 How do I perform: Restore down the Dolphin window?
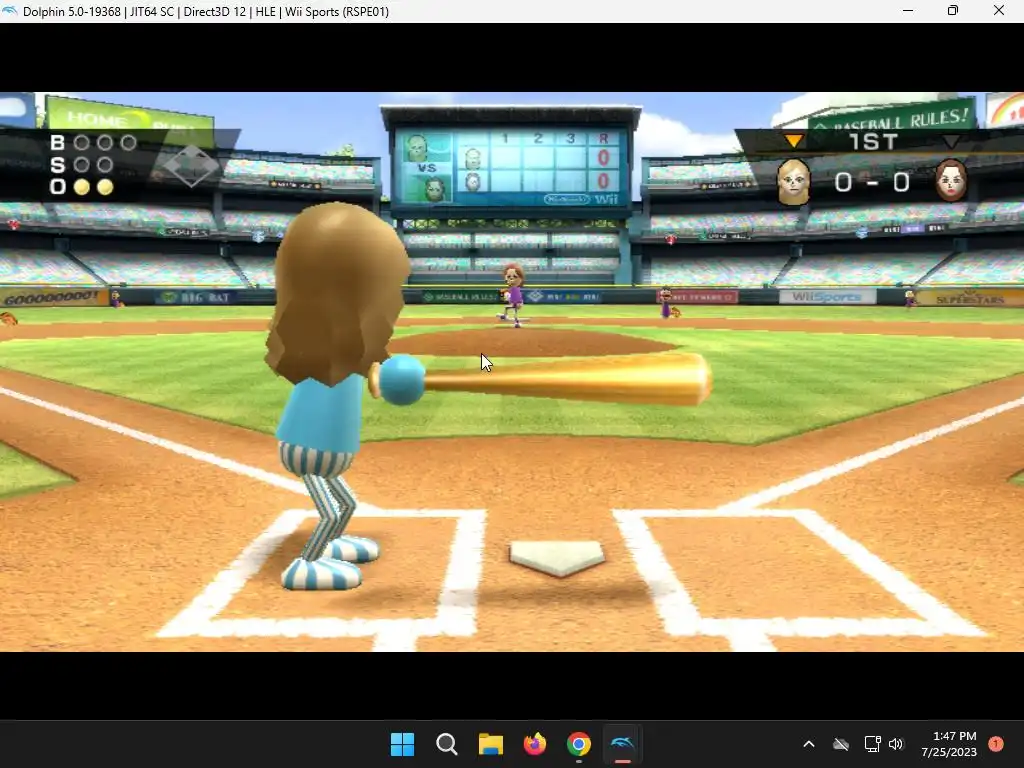[x=953, y=11]
